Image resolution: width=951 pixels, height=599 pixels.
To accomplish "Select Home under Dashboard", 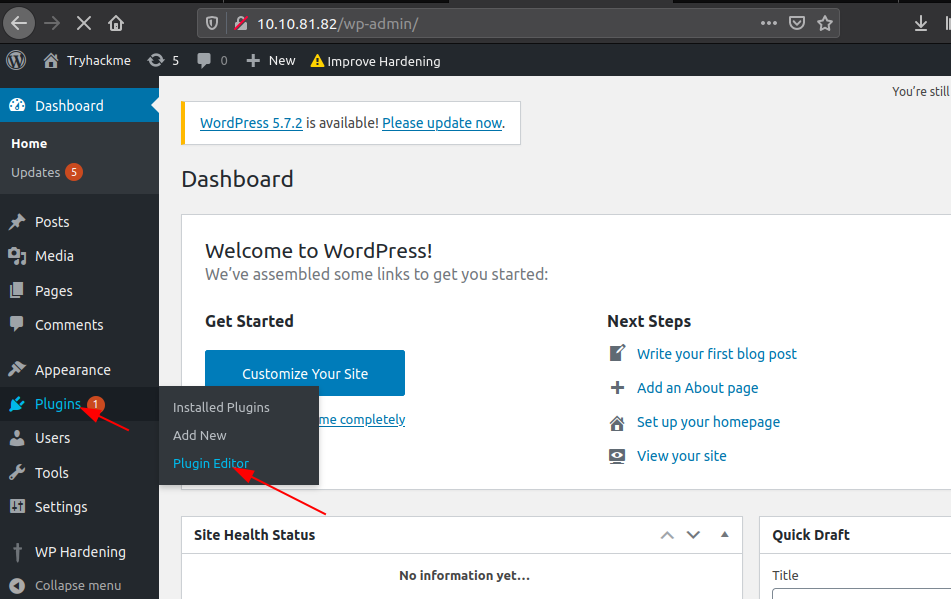I will pyautogui.click(x=29, y=144).
